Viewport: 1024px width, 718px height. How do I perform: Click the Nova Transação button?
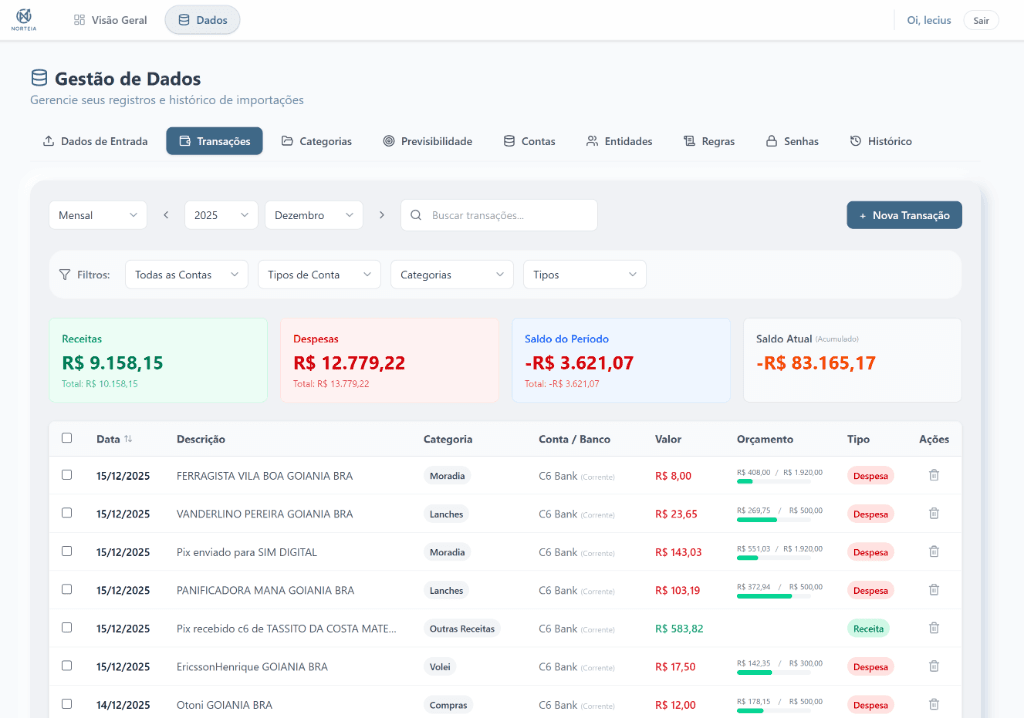click(x=904, y=215)
